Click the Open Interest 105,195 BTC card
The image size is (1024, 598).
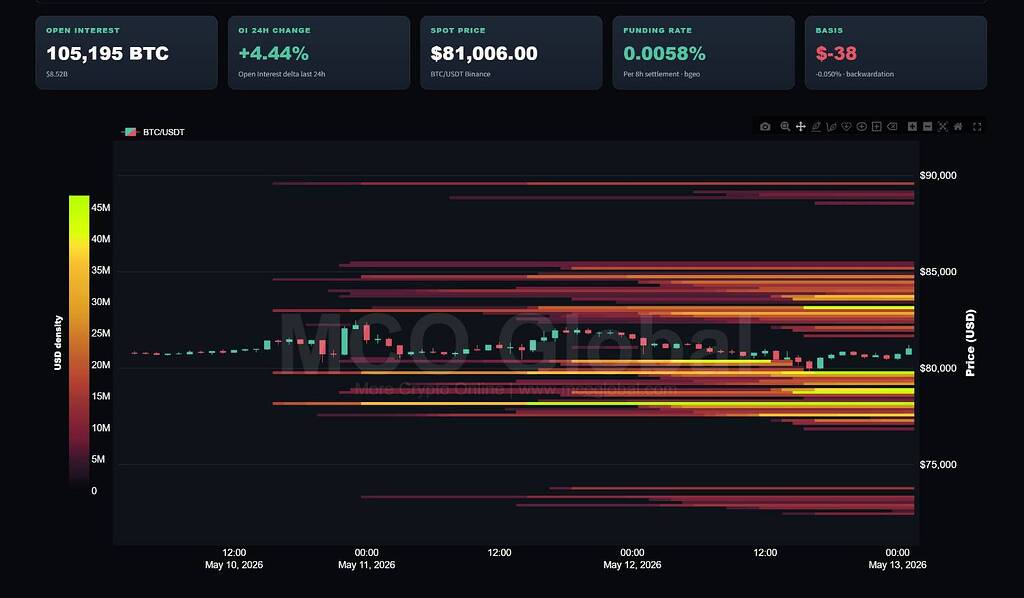(127, 53)
